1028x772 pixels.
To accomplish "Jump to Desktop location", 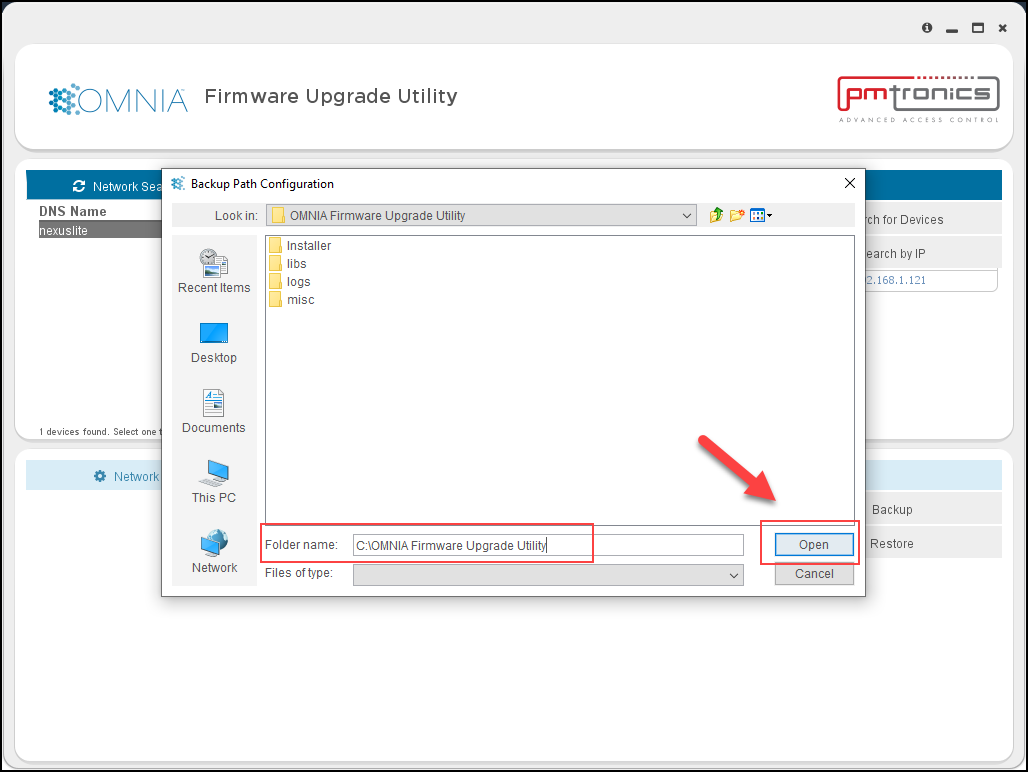I will pos(214,343).
